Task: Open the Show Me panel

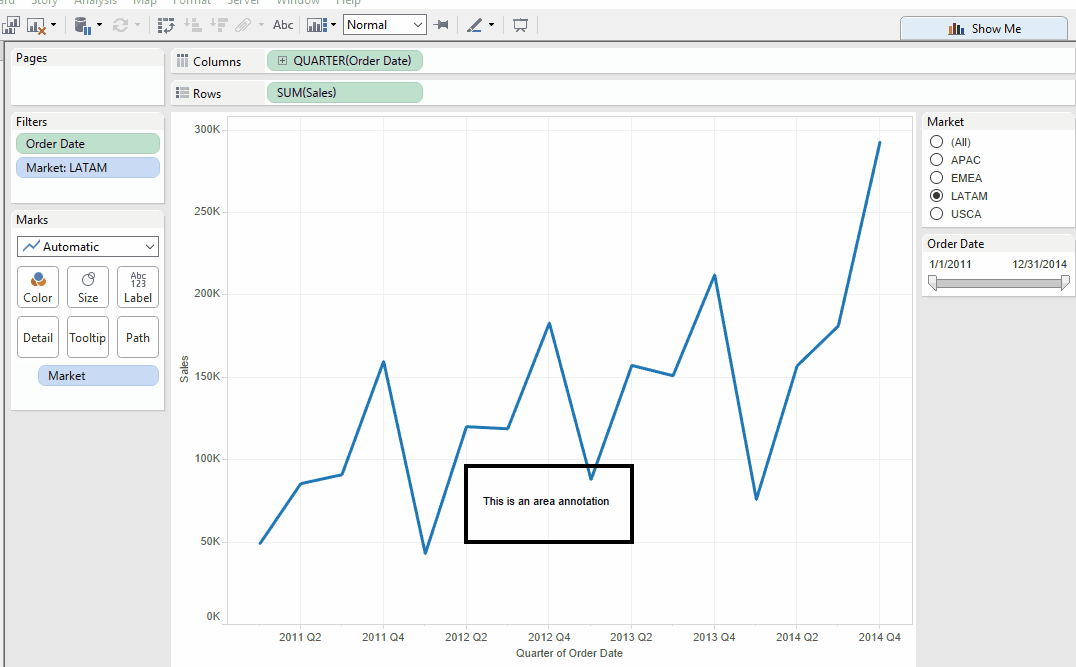Action: (x=983, y=29)
